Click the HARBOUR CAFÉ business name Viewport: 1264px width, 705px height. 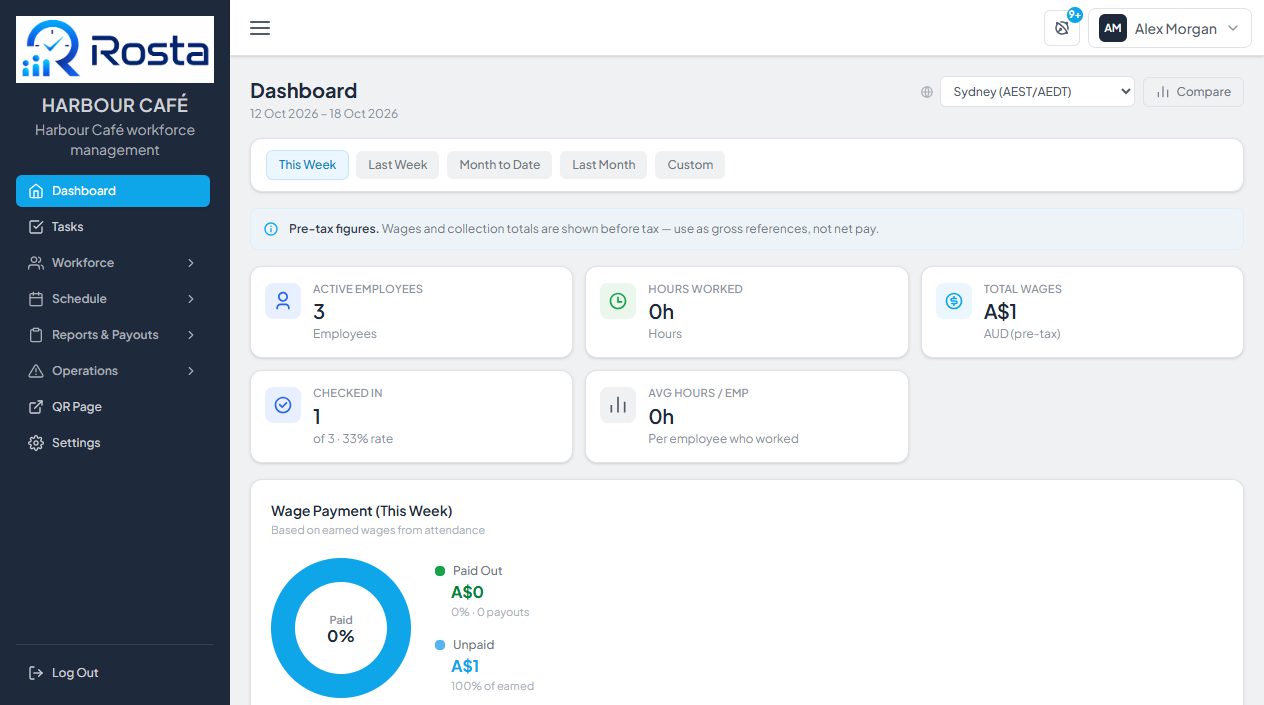(x=115, y=105)
